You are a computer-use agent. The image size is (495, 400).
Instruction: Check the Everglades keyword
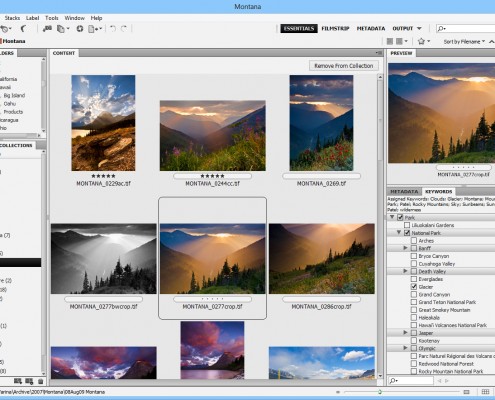tap(414, 279)
